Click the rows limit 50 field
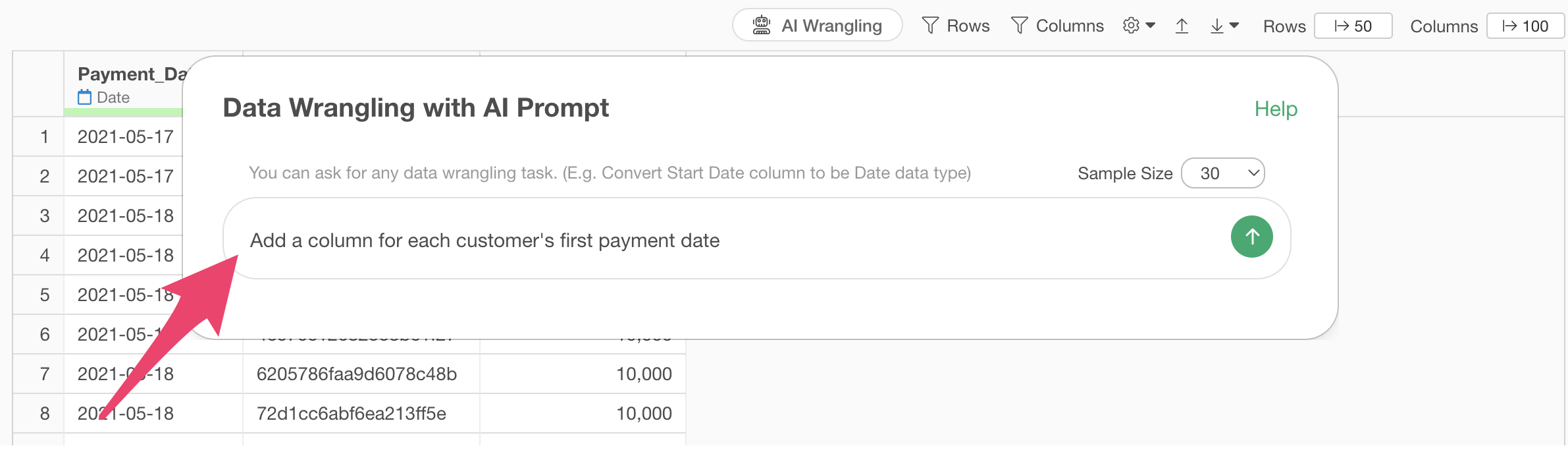 pyautogui.click(x=1353, y=26)
